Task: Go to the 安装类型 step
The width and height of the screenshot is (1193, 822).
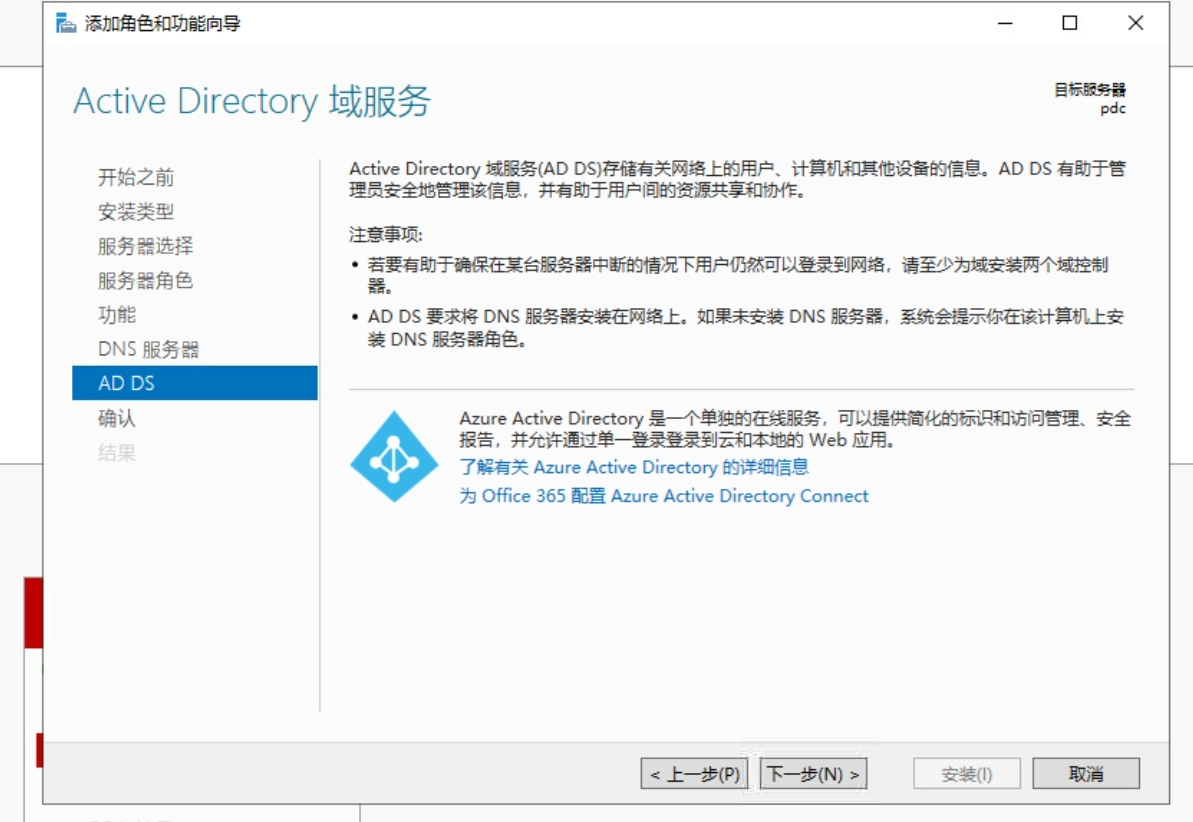Action: [x=136, y=212]
